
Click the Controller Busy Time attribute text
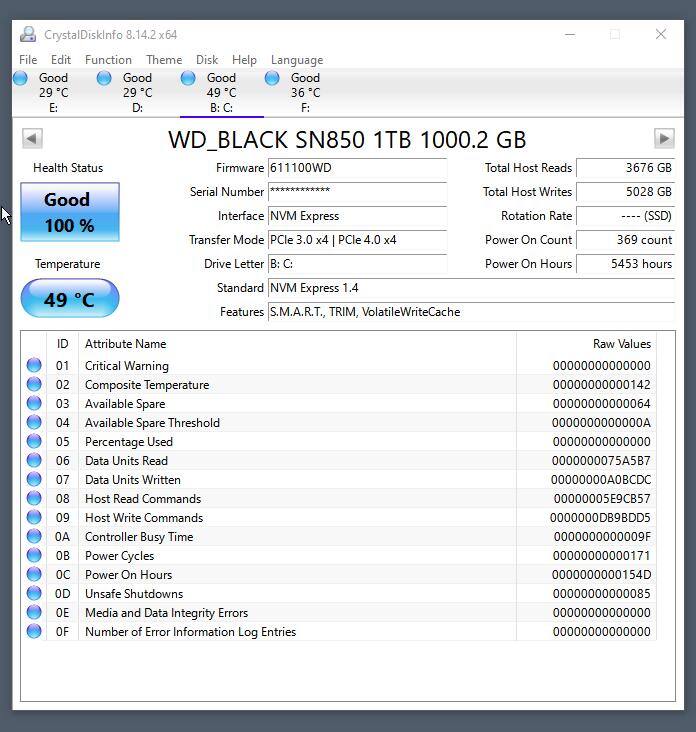(139, 537)
